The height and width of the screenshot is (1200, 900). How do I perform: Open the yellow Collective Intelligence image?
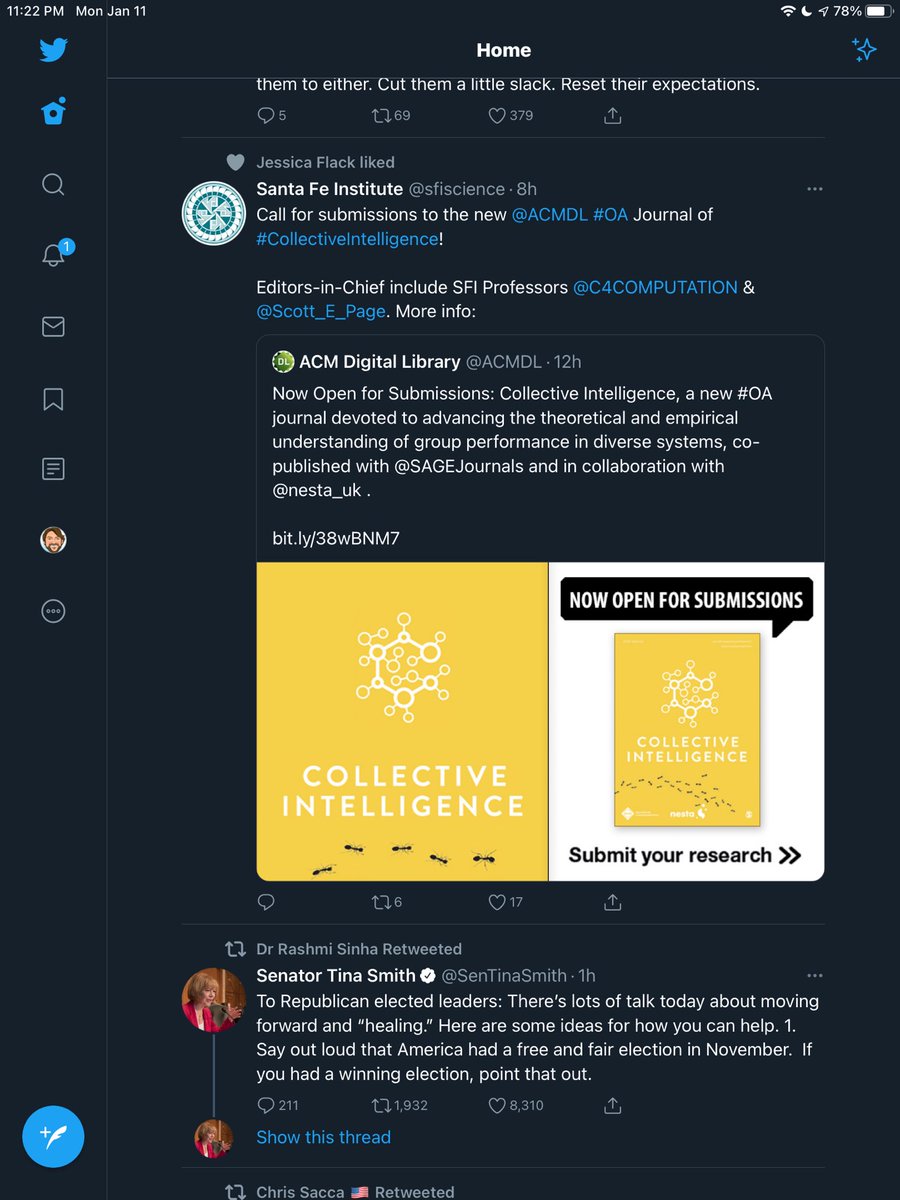coord(402,721)
